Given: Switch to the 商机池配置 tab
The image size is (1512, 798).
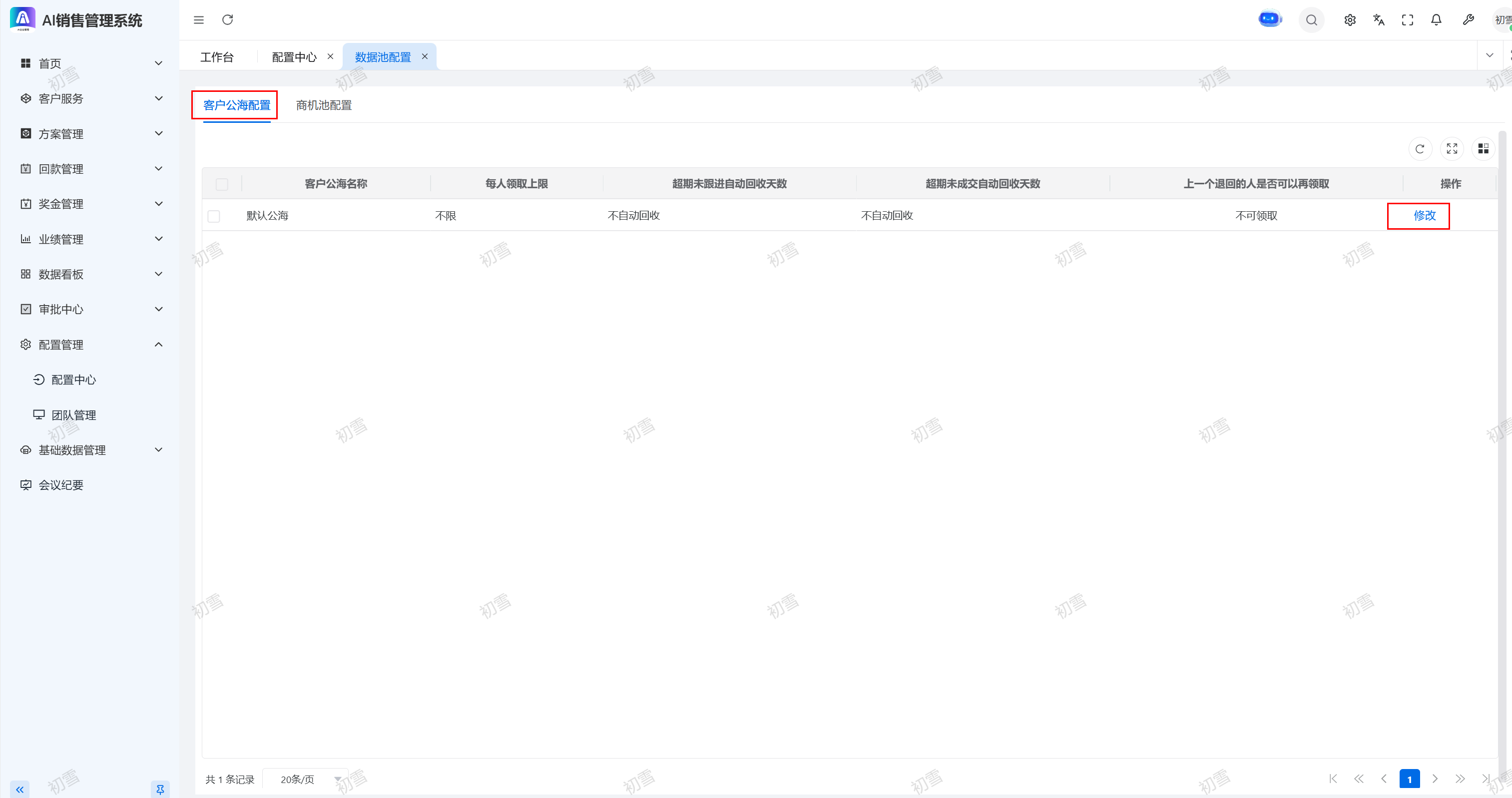Looking at the screenshot, I should coord(323,106).
